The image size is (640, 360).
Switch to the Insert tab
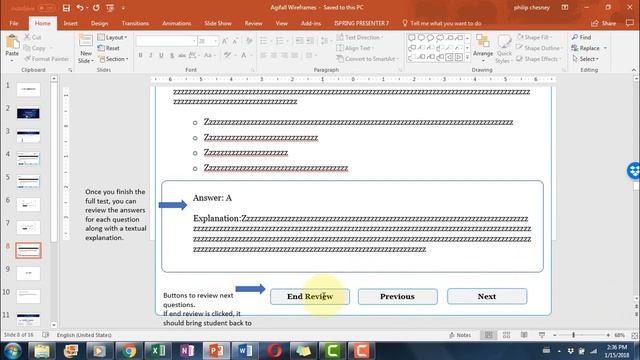coord(71,23)
